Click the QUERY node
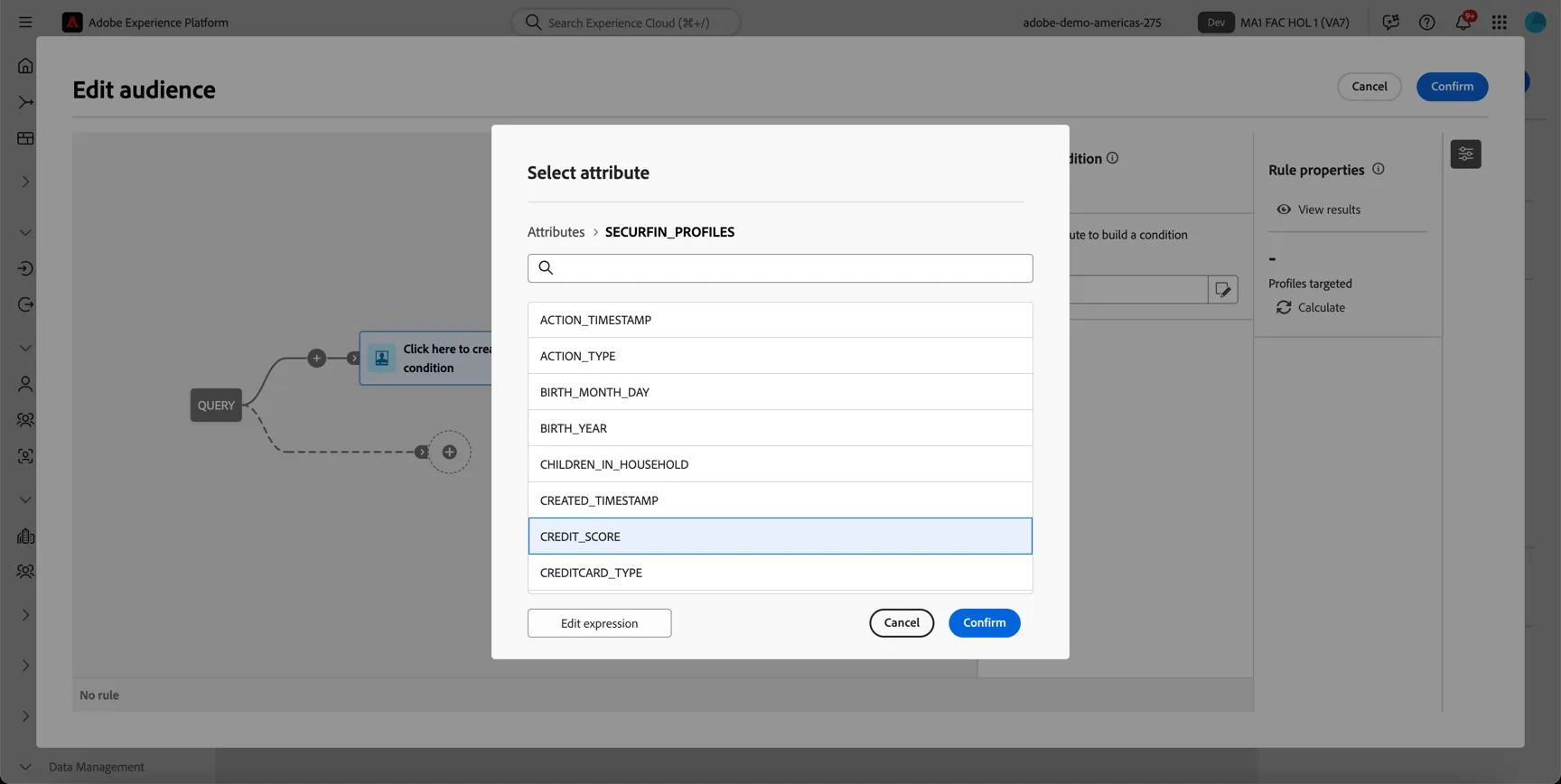The width and height of the screenshot is (1561, 784). 216,406
